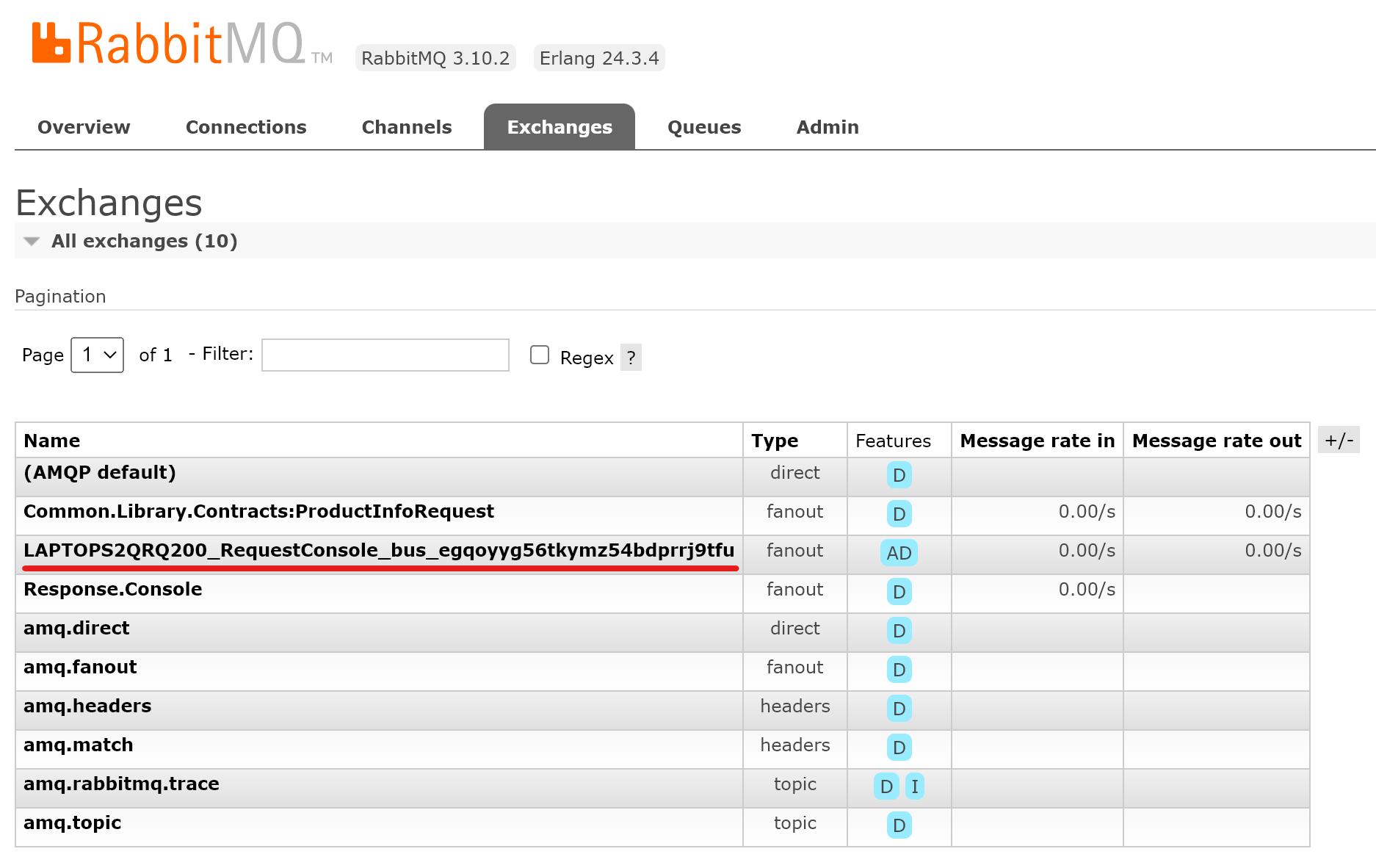
Task: Enable the Regex checkbox
Action: [x=540, y=355]
